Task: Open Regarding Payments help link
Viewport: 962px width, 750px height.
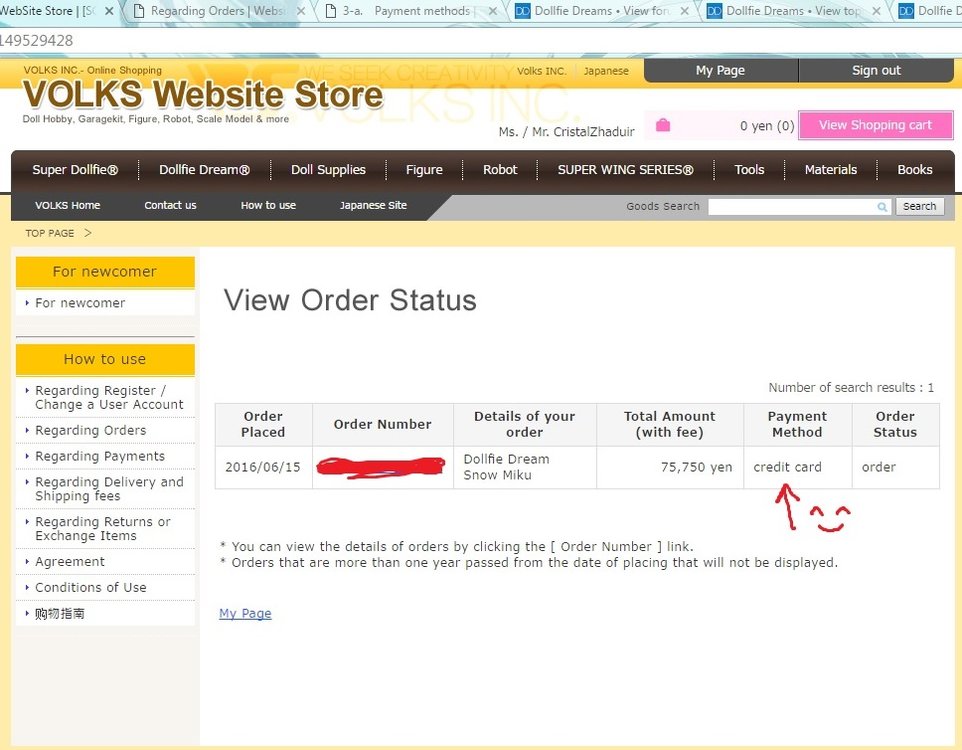Action: coord(100,456)
